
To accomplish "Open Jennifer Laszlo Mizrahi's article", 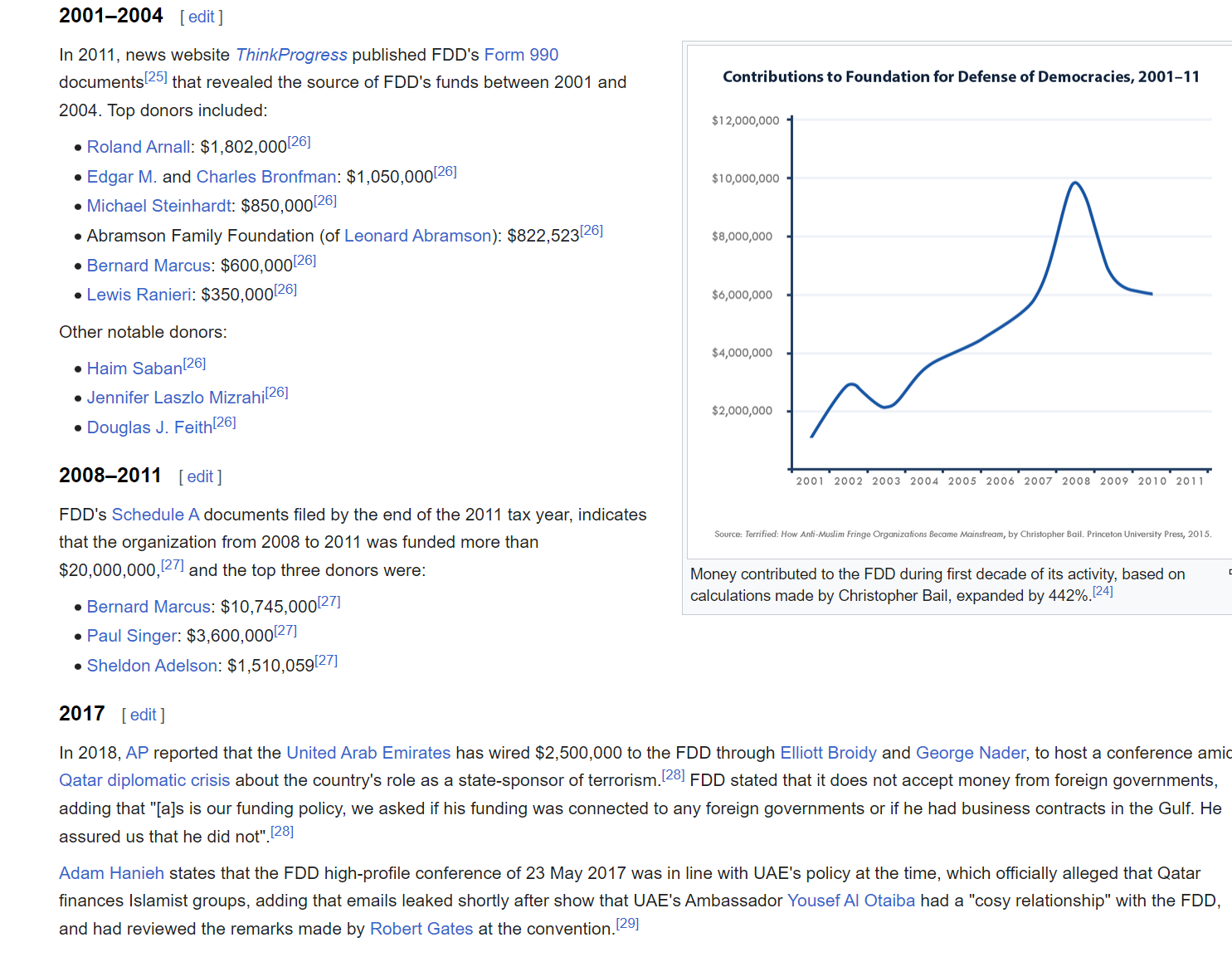I will click(176, 398).
